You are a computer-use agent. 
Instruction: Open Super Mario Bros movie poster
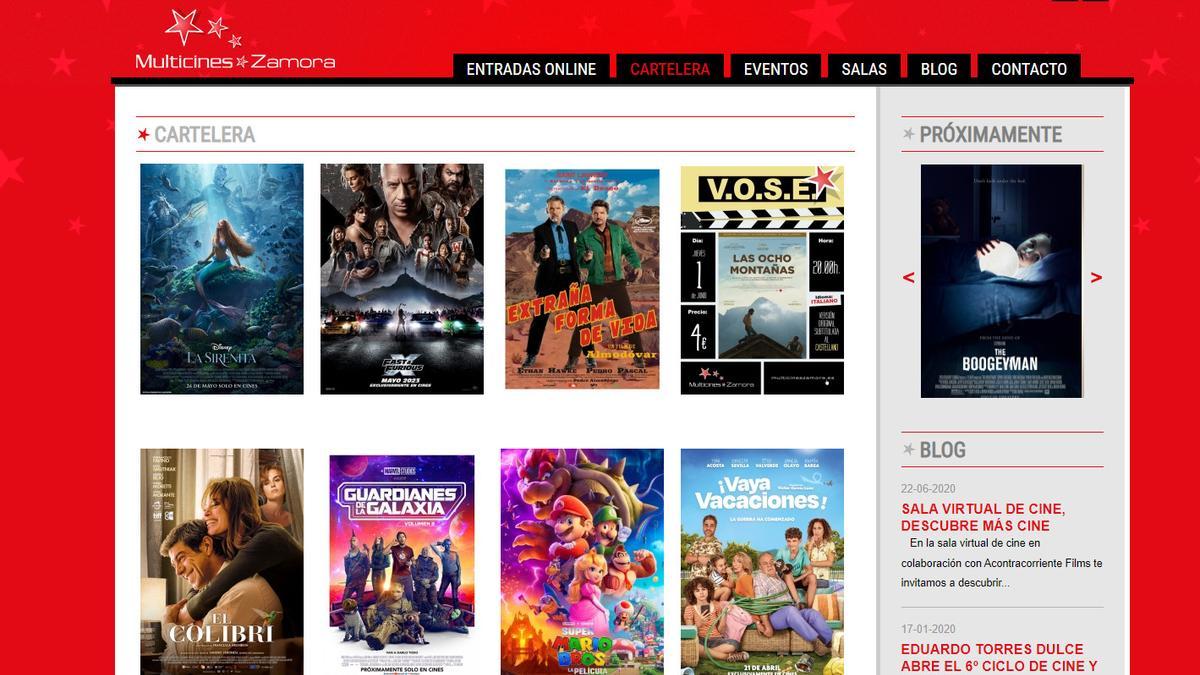click(582, 560)
